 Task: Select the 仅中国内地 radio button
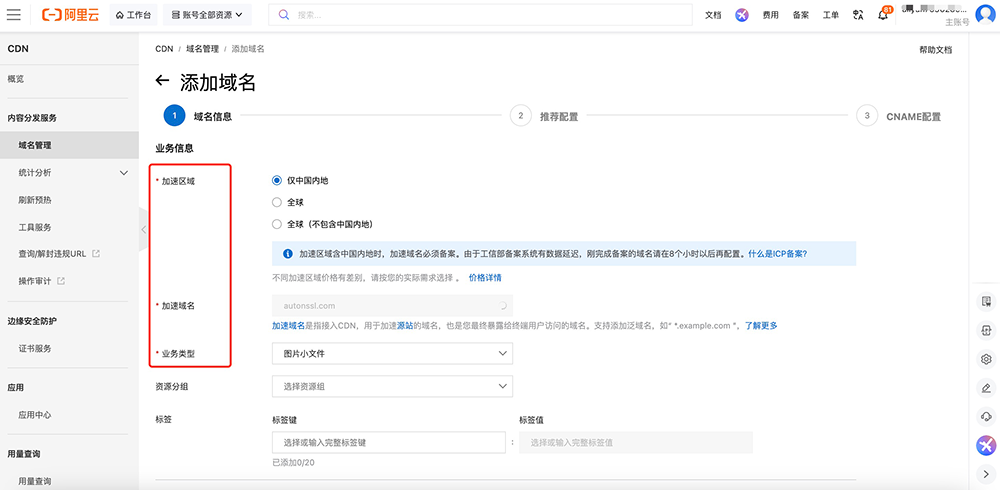pyautogui.click(x=277, y=181)
